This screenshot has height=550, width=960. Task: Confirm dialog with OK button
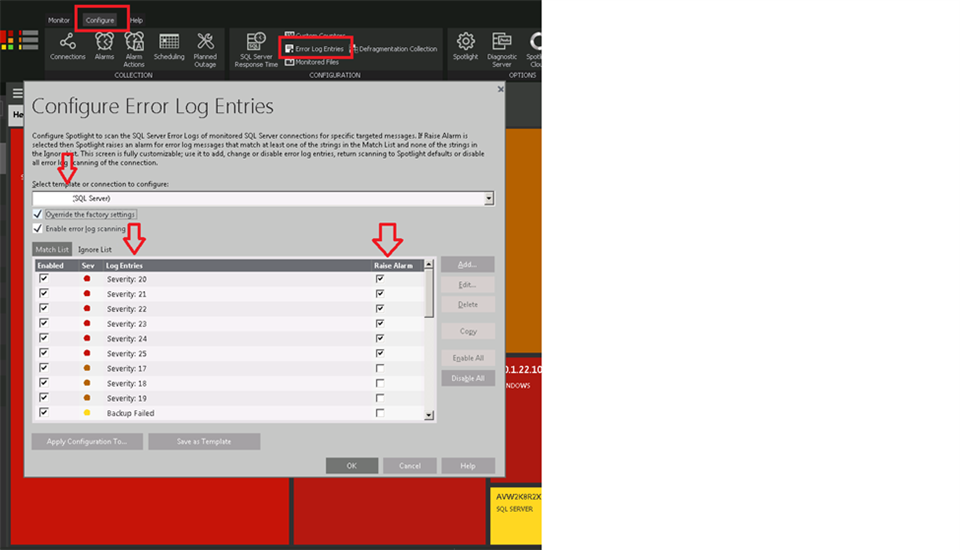pos(351,466)
